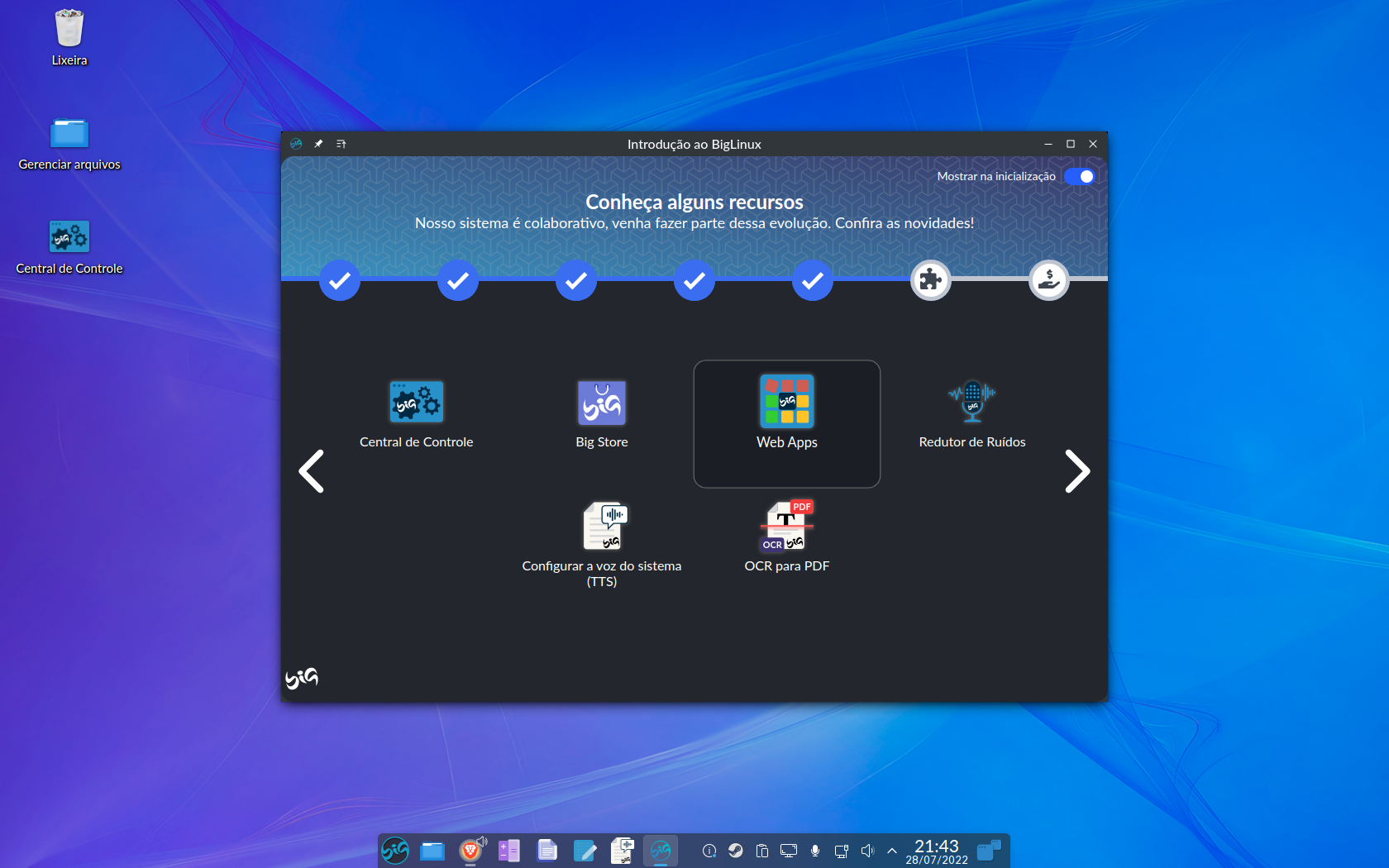The width and height of the screenshot is (1389, 868).
Task: Launch OCR para PDF tool
Action: (x=787, y=537)
